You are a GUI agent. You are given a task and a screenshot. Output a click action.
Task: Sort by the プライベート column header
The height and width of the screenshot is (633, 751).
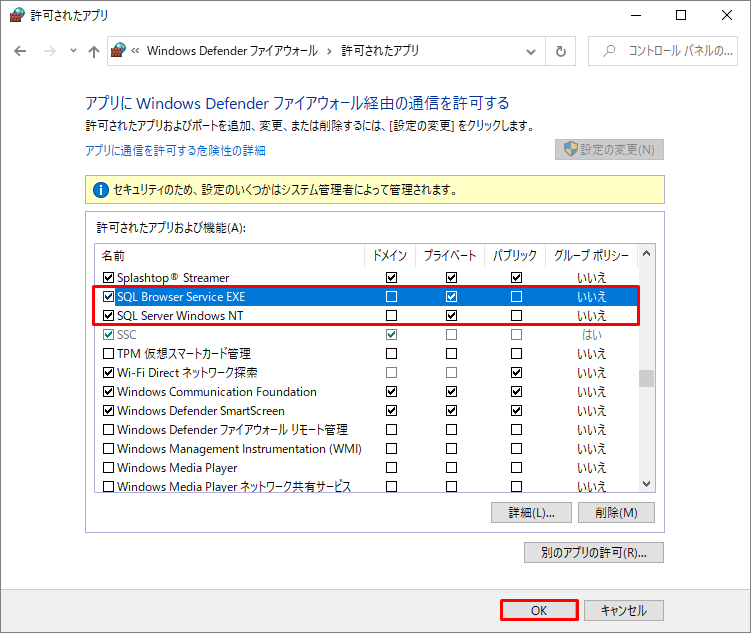point(450,256)
